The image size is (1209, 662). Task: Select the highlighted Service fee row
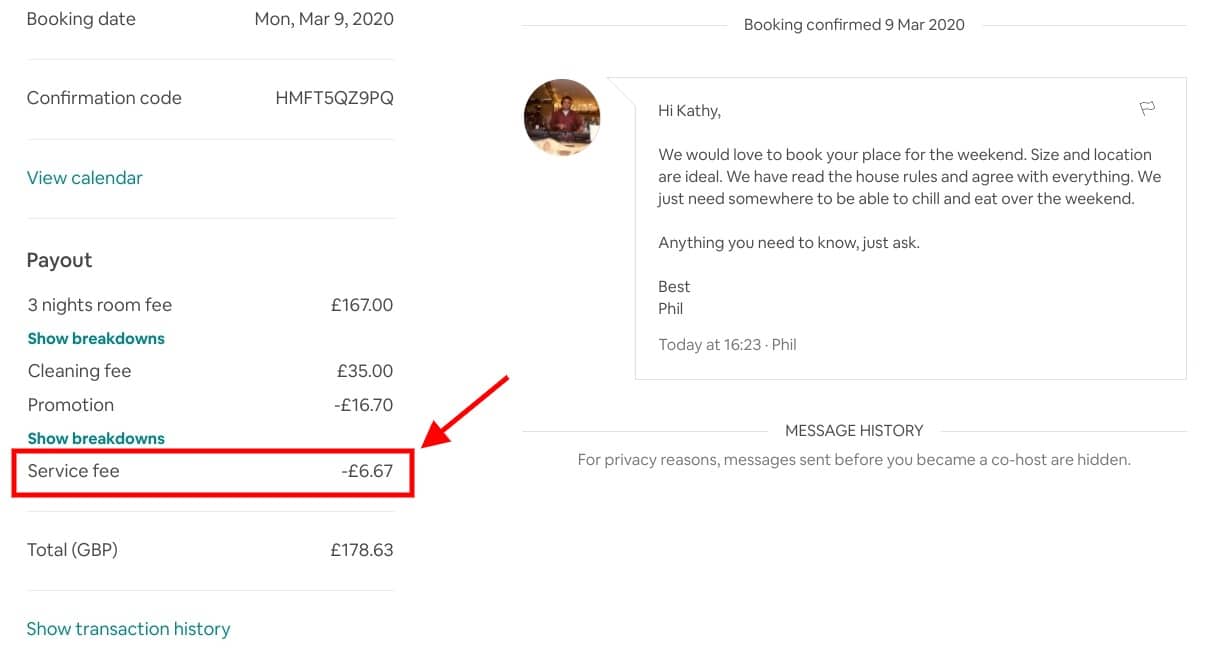212,471
